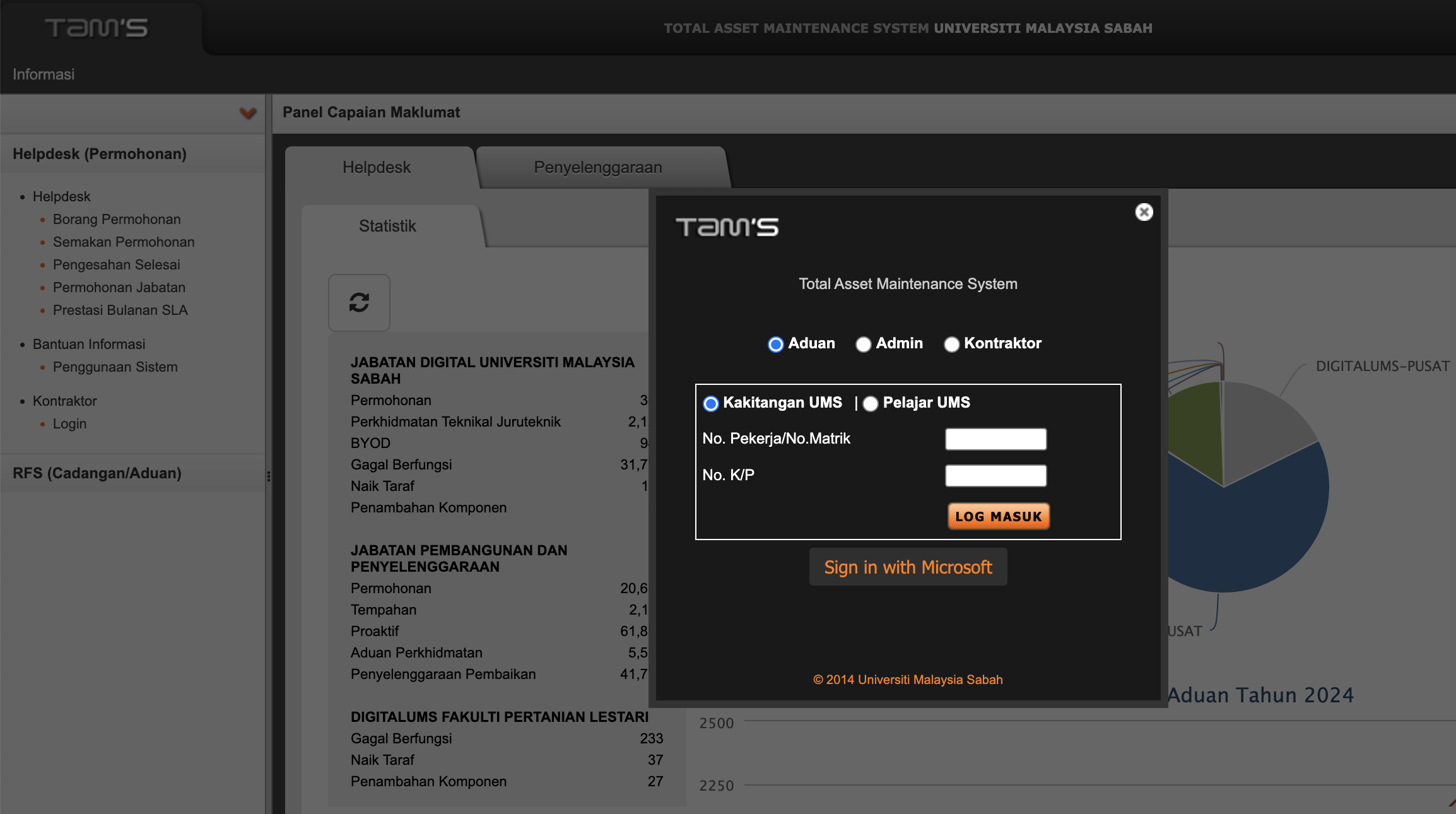Expand Helpdesk (Permohonan) accordion header
The width and height of the screenshot is (1456, 814).
click(x=100, y=154)
